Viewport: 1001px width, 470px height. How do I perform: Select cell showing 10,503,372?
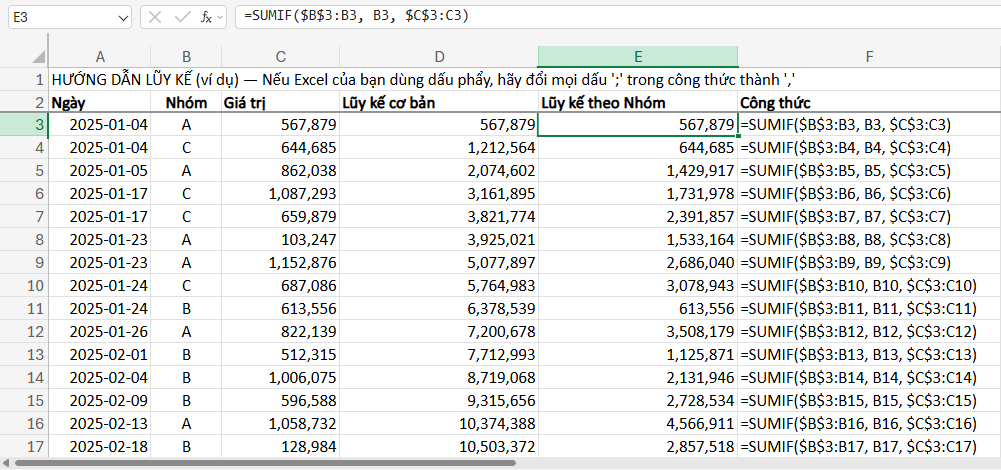[x=438, y=446]
